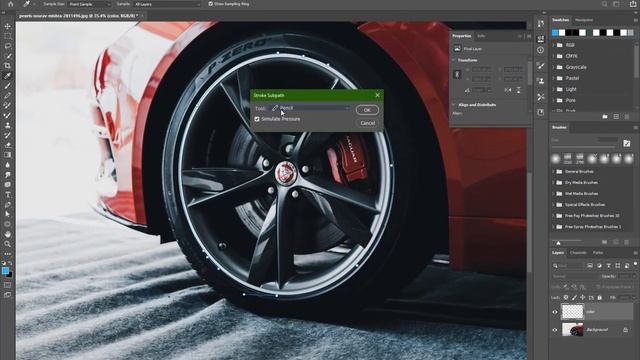The width and height of the screenshot is (640, 360).
Task: Select the Crop tool
Action: click(x=7, y=66)
